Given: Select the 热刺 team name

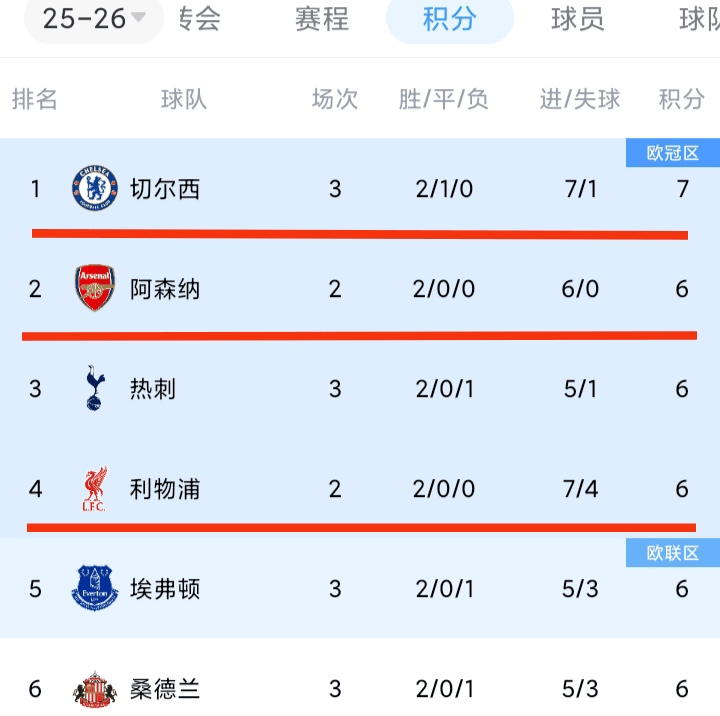Looking at the screenshot, I should (x=153, y=389).
